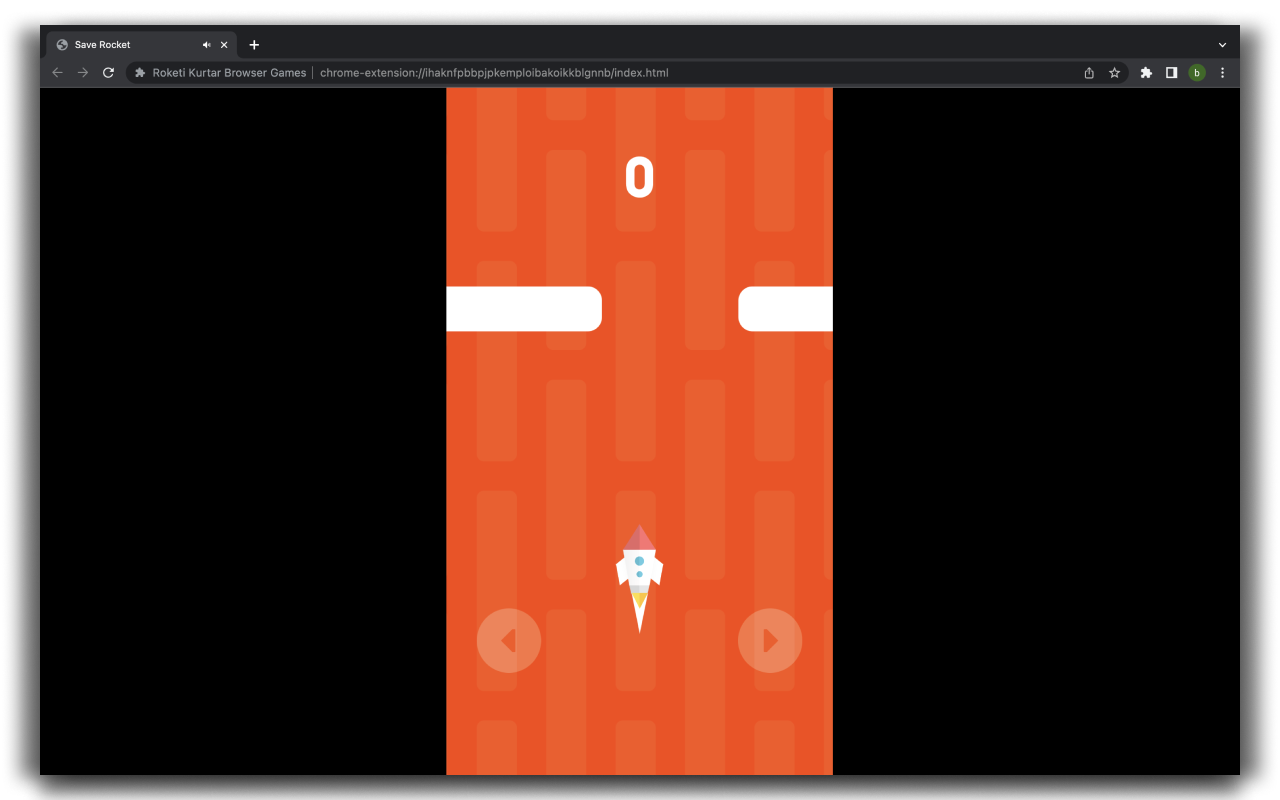1280x800 pixels.
Task: Click the browser back navigation arrow
Action: coord(57,72)
